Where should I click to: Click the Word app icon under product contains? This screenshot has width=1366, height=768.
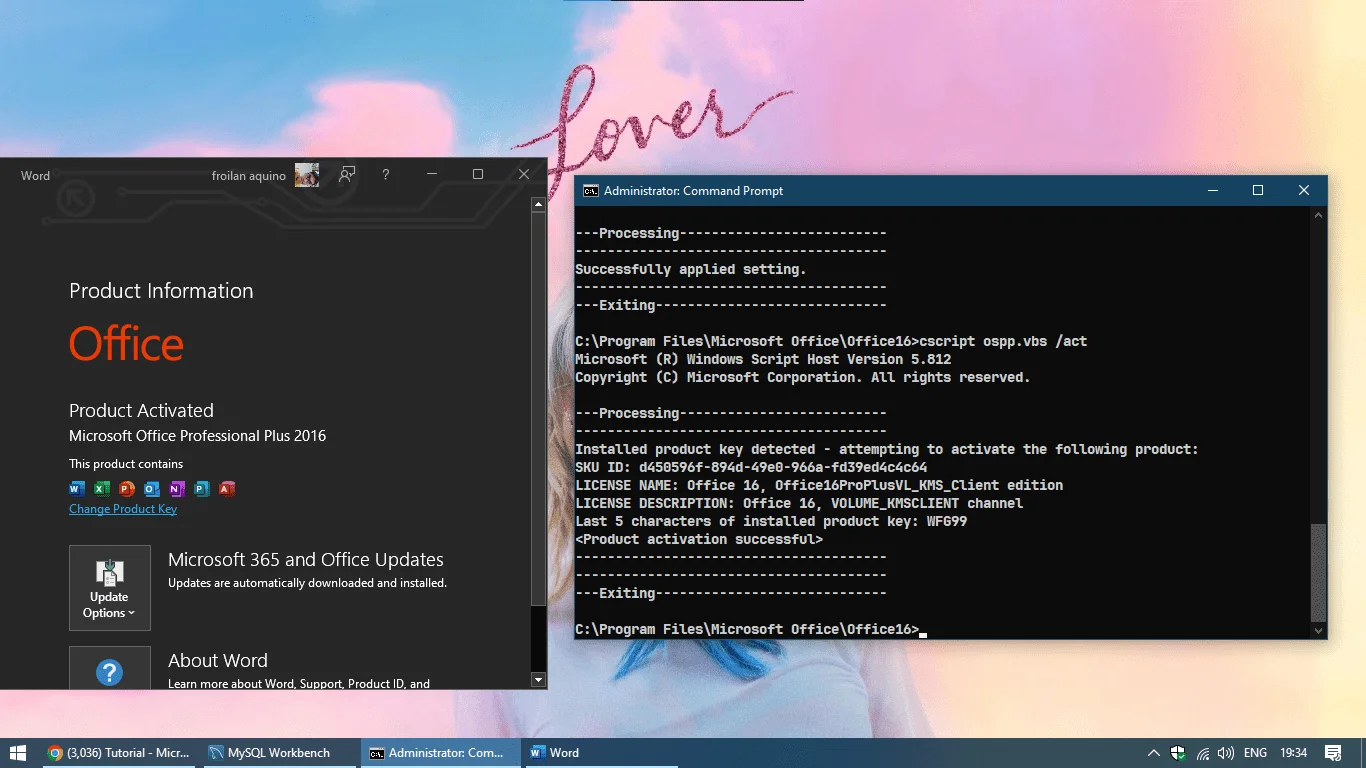coord(77,489)
